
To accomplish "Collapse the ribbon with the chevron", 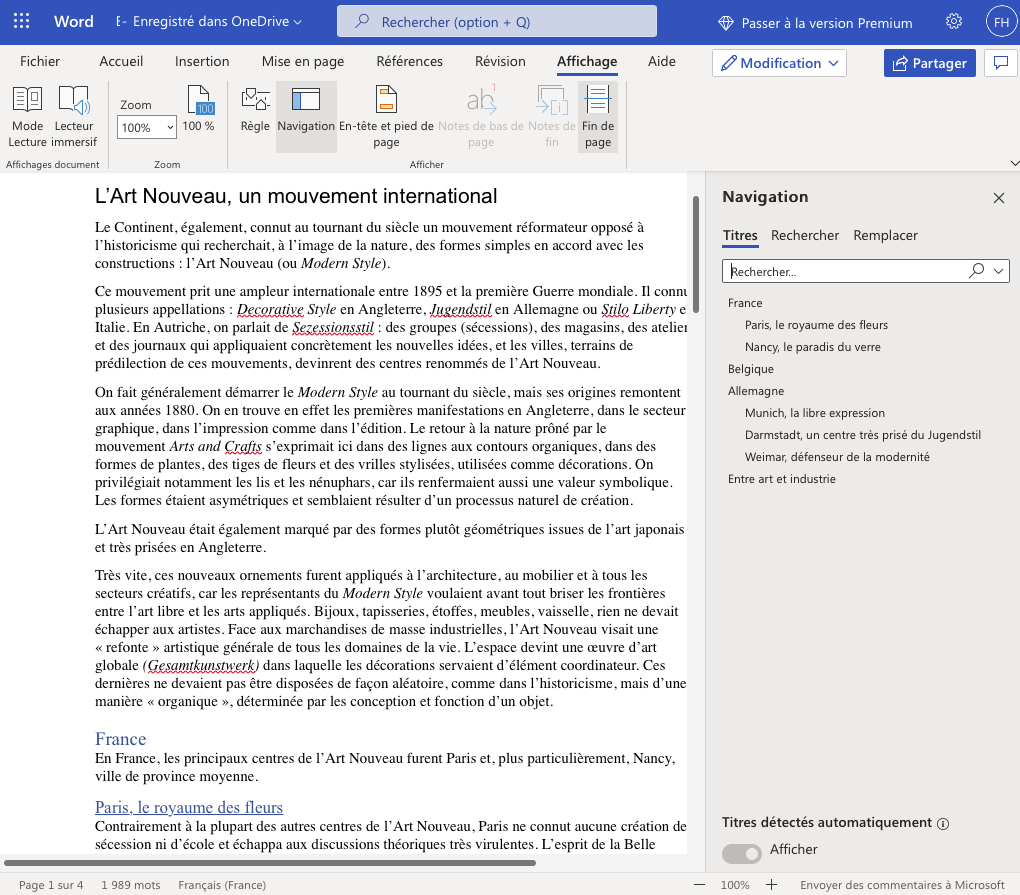I will pyautogui.click(x=1013, y=163).
